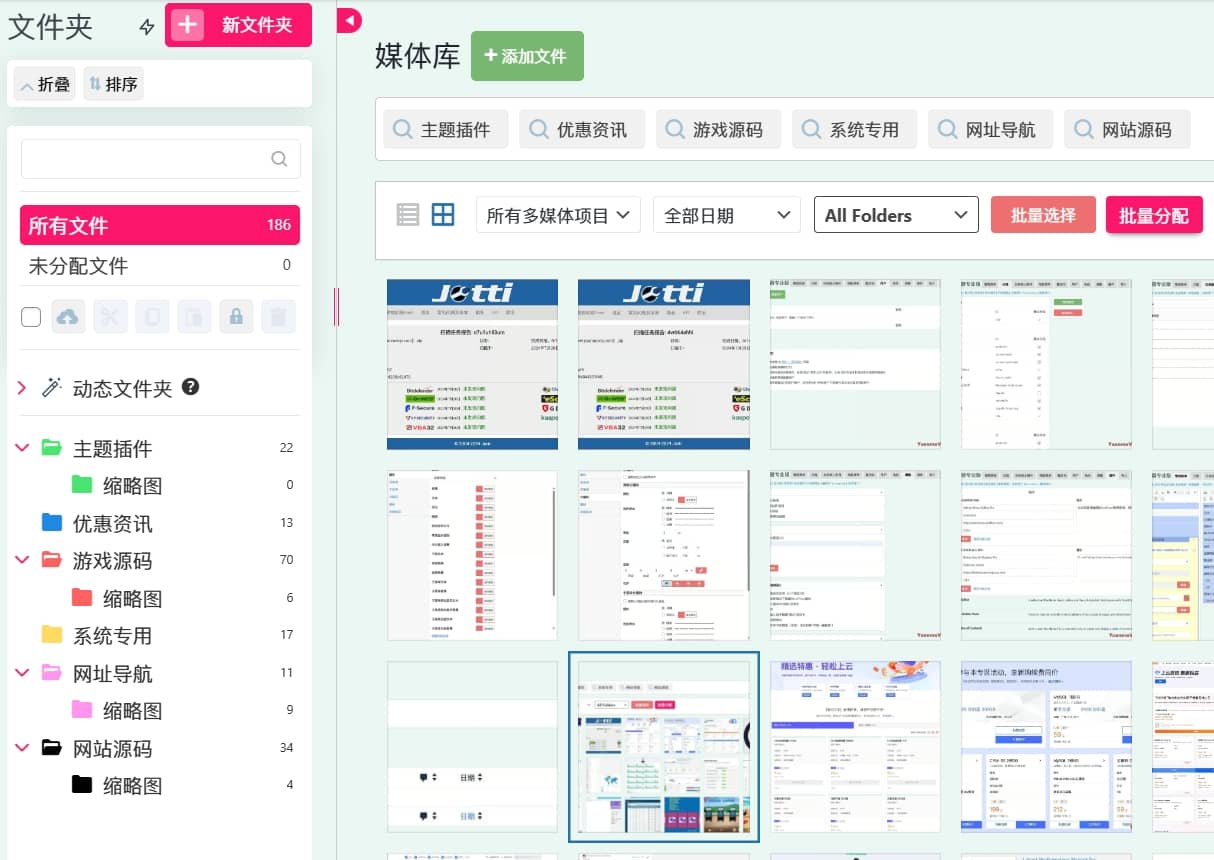Tick the select-all folders checkbox
The width and height of the screenshot is (1214, 860).
31,317
